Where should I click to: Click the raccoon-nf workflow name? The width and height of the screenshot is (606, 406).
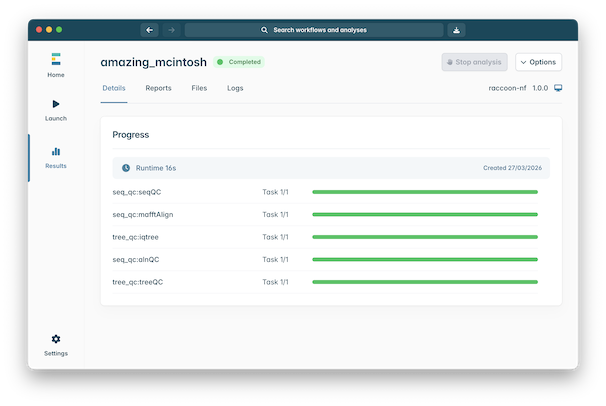click(508, 88)
